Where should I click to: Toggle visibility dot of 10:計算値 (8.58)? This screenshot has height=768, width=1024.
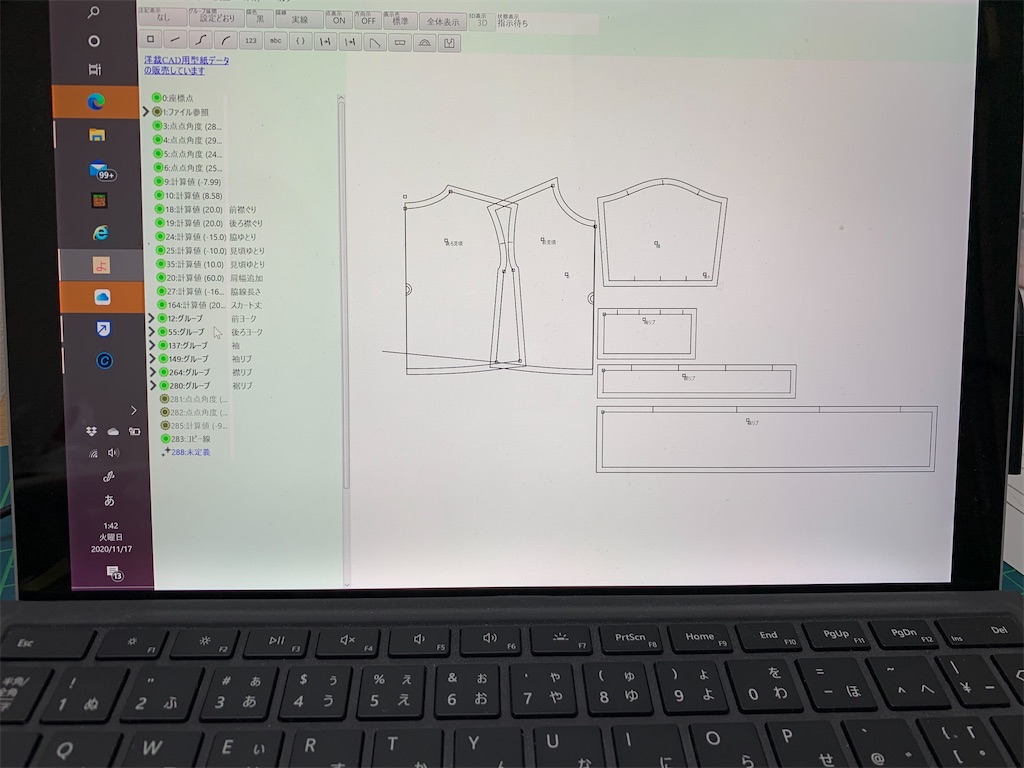(x=159, y=195)
